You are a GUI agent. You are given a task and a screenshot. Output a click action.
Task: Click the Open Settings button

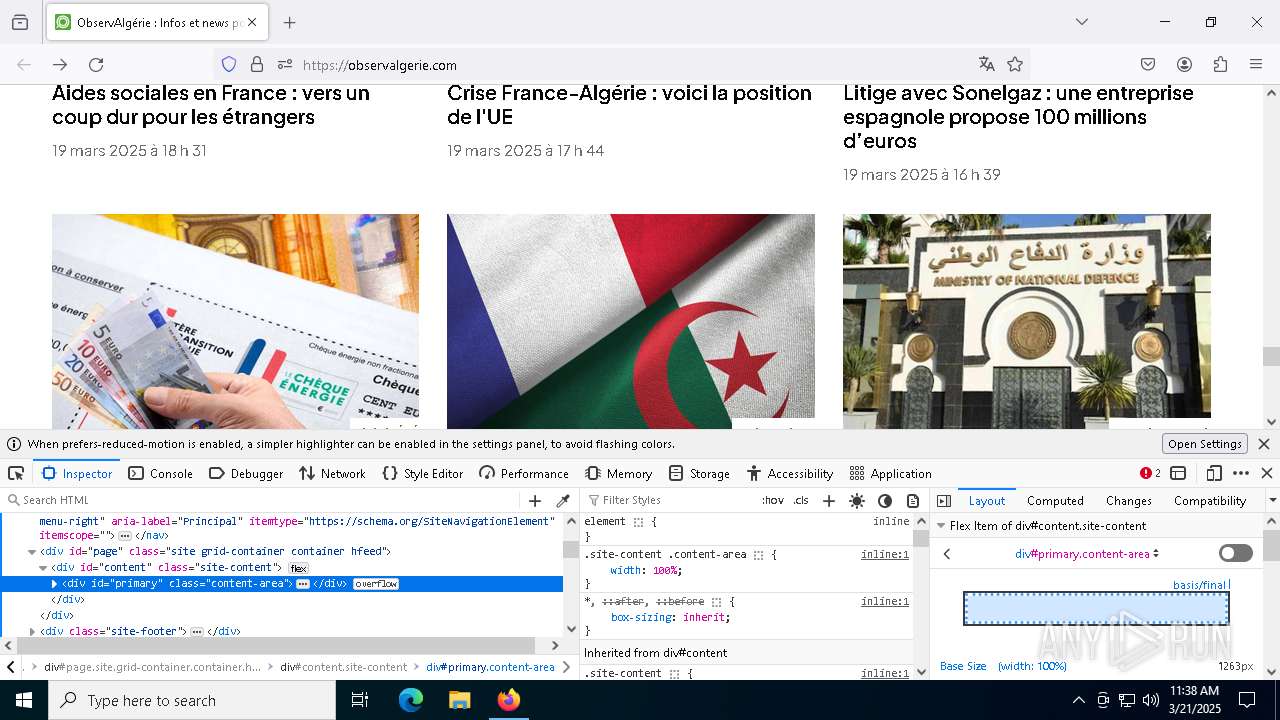(x=1204, y=444)
